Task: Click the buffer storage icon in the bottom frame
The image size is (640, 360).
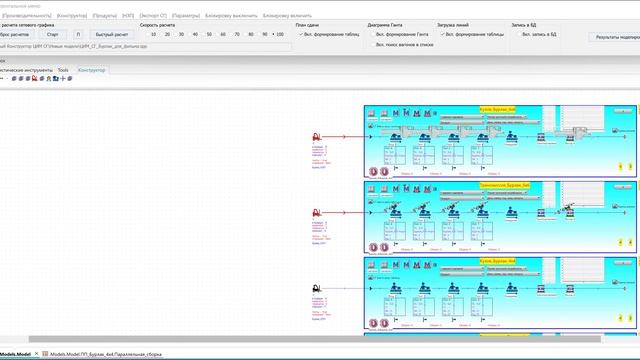Action: pyautogui.click(x=541, y=289)
